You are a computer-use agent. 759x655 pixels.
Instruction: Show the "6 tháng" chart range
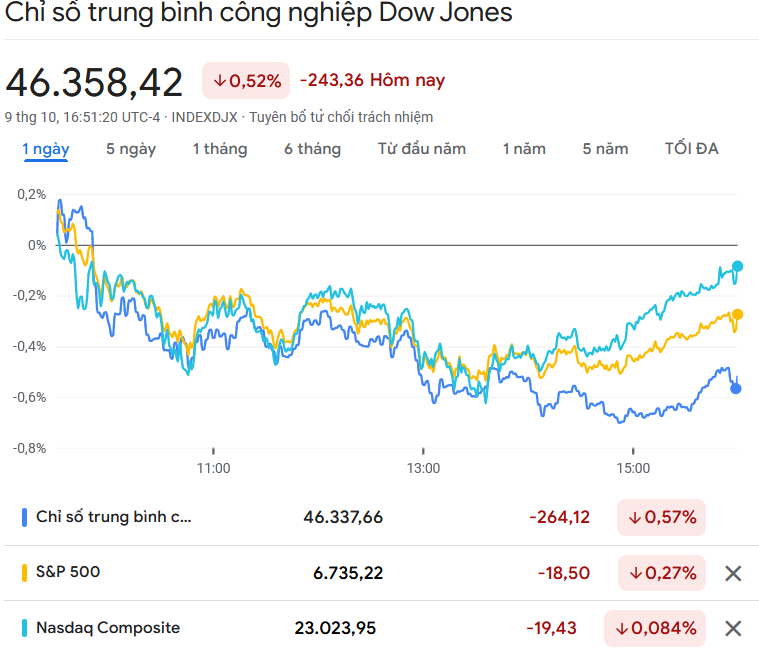pyautogui.click(x=312, y=149)
